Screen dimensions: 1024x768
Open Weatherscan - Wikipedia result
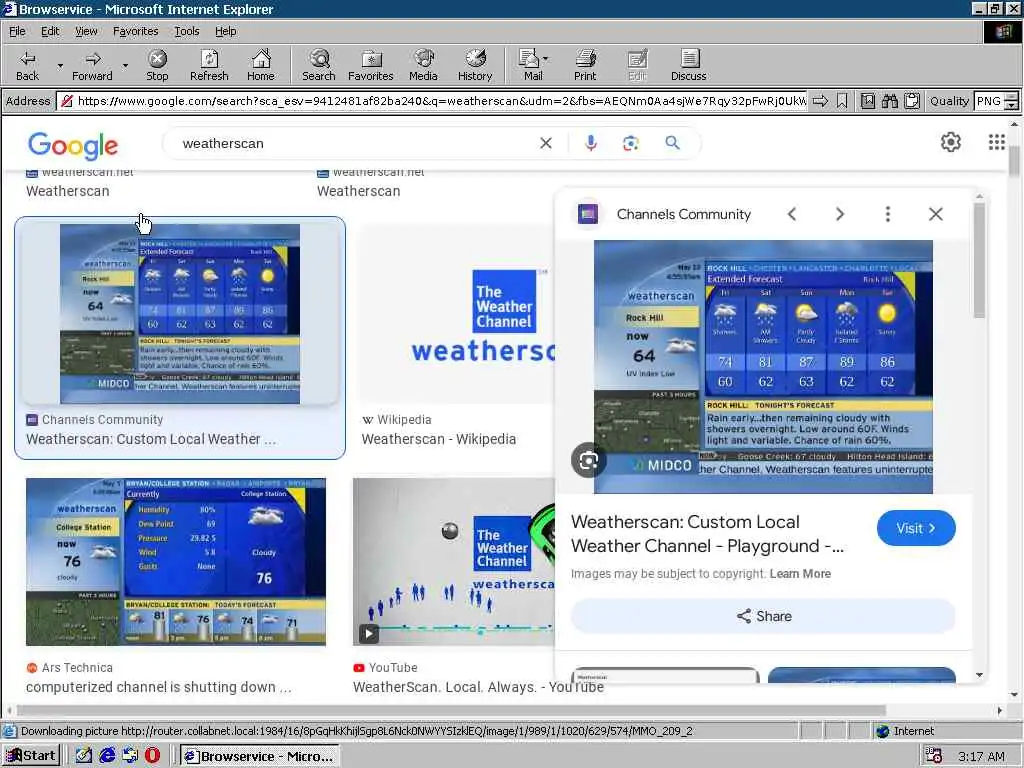(x=438, y=439)
